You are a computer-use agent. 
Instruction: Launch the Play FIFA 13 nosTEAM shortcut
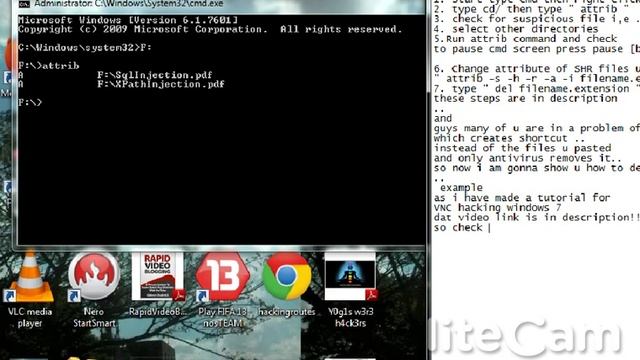click(222, 290)
